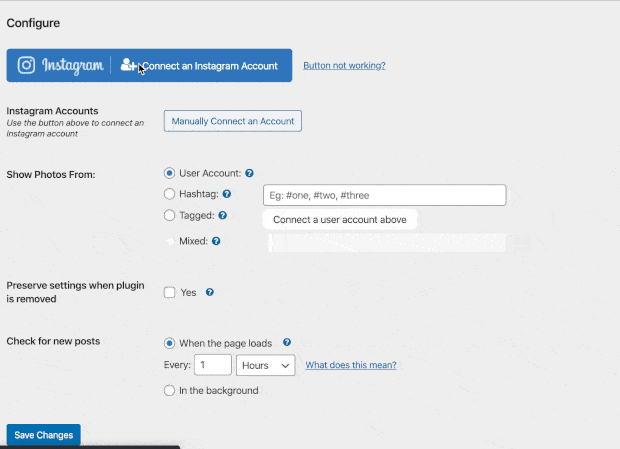Open help tooltip next to User Account
The width and height of the screenshot is (620, 449).
(249, 173)
